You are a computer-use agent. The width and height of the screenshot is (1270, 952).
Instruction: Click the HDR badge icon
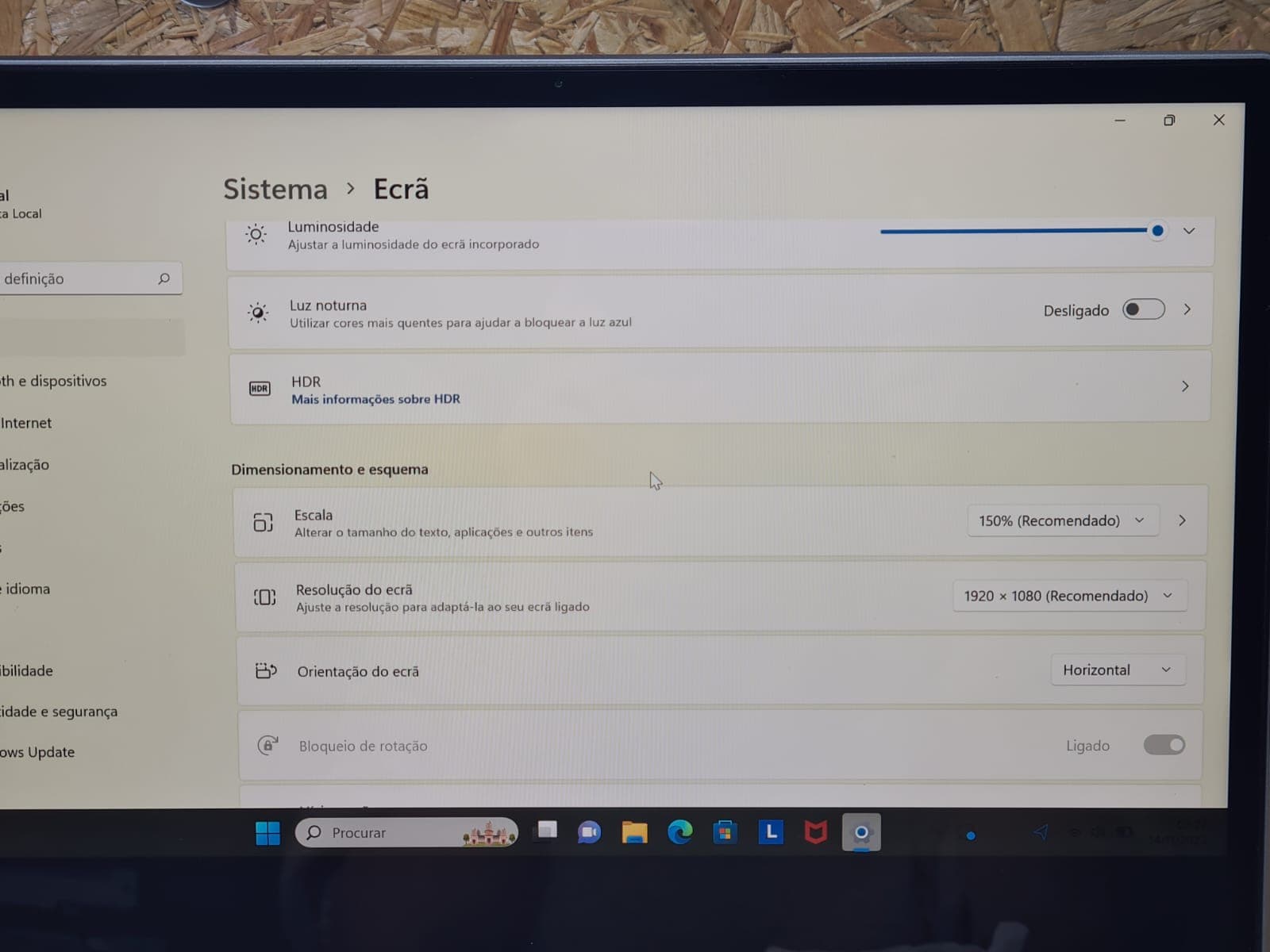260,389
